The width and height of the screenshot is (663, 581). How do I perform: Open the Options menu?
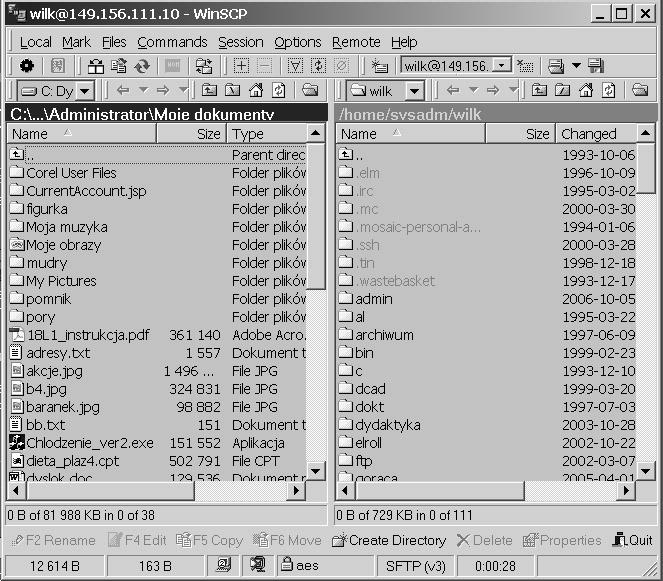298,42
